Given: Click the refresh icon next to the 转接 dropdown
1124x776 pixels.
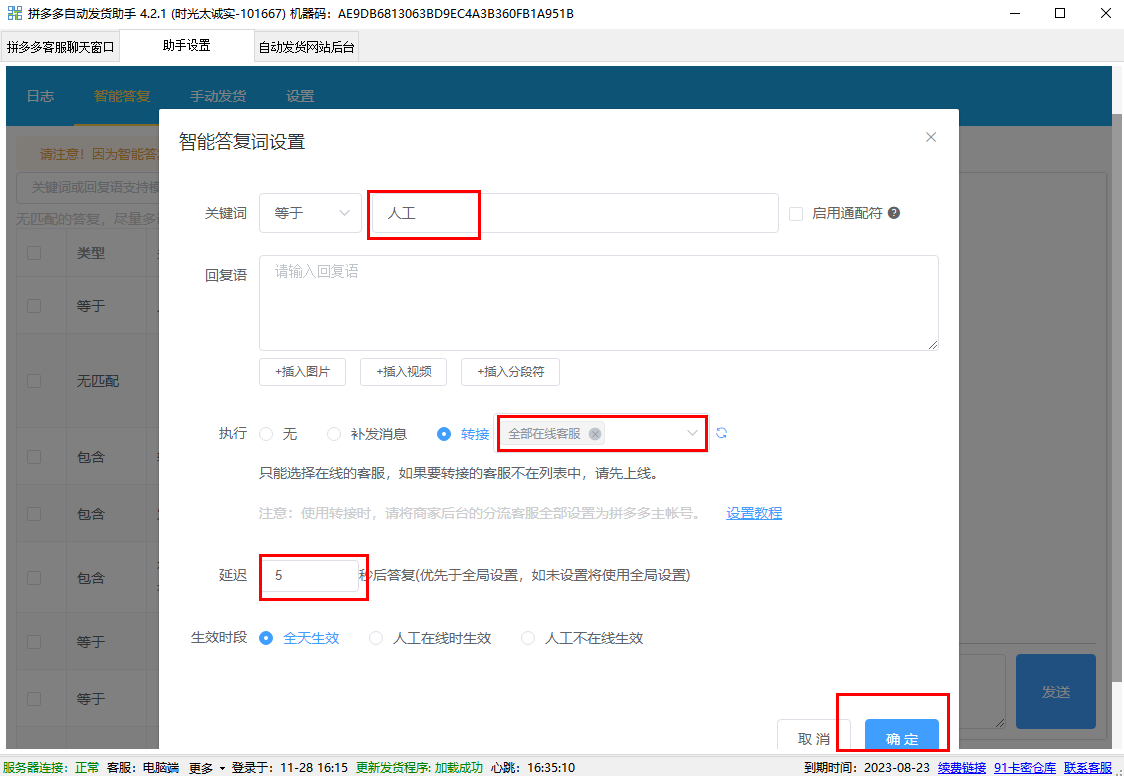Looking at the screenshot, I should [x=721, y=433].
